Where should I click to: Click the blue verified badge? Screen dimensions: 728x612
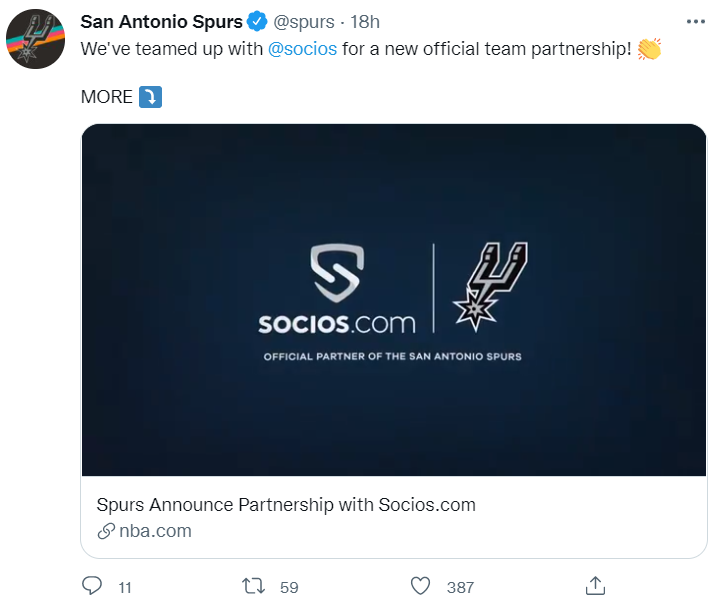[x=257, y=21]
